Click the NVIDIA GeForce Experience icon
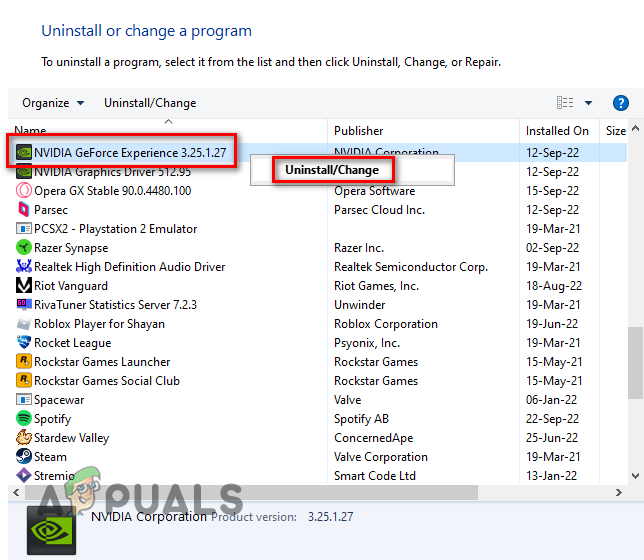 (x=24, y=152)
